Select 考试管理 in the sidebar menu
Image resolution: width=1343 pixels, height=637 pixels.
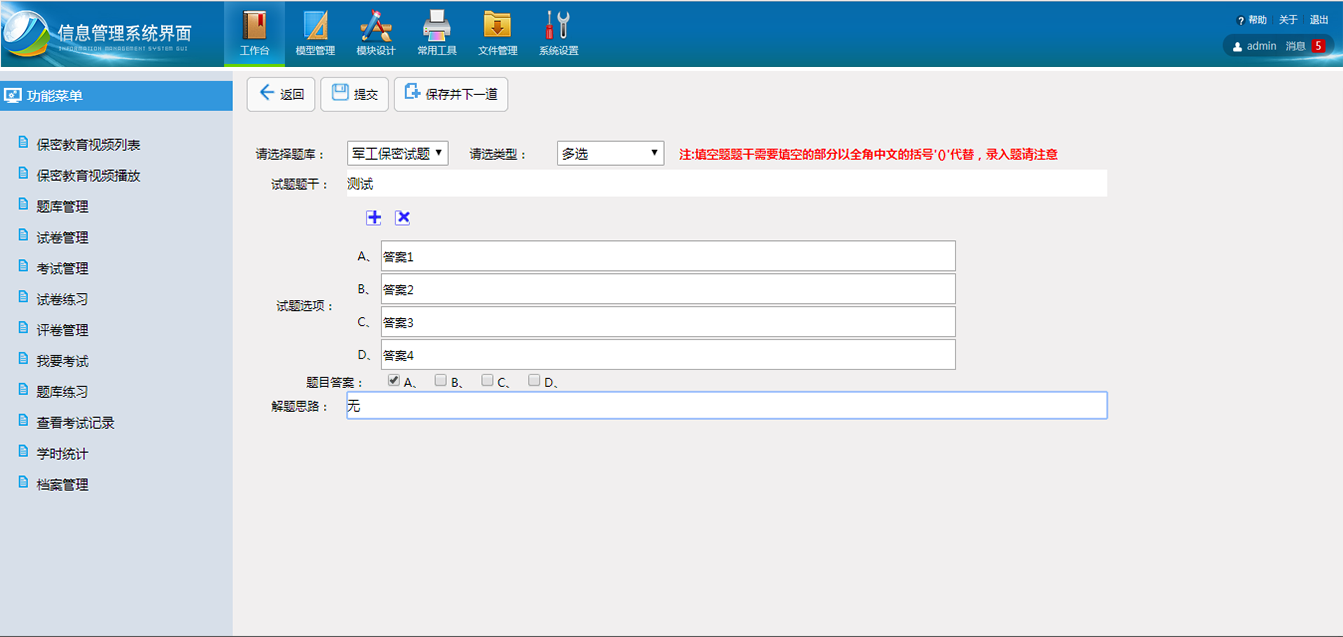coord(62,269)
